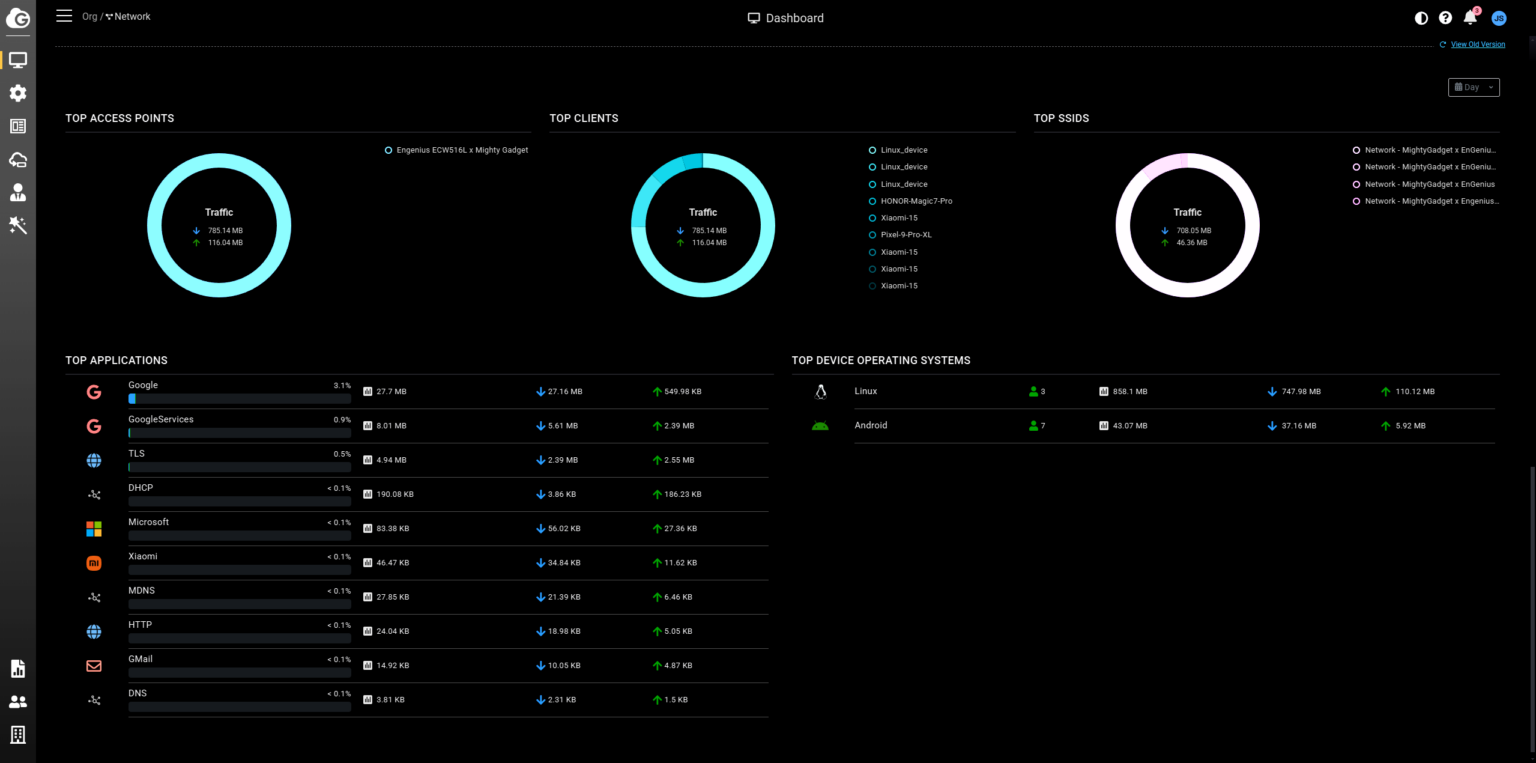Open the hamburger navigation menu
The height and width of the screenshot is (763, 1536).
(x=64, y=15)
